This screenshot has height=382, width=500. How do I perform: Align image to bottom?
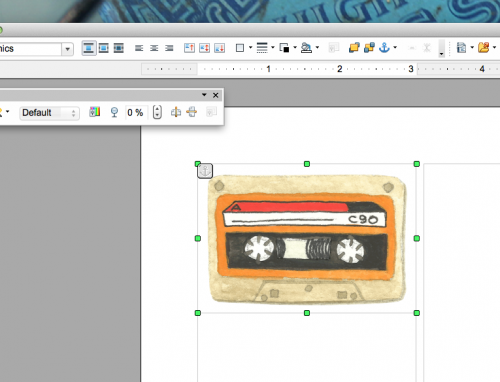[219, 48]
